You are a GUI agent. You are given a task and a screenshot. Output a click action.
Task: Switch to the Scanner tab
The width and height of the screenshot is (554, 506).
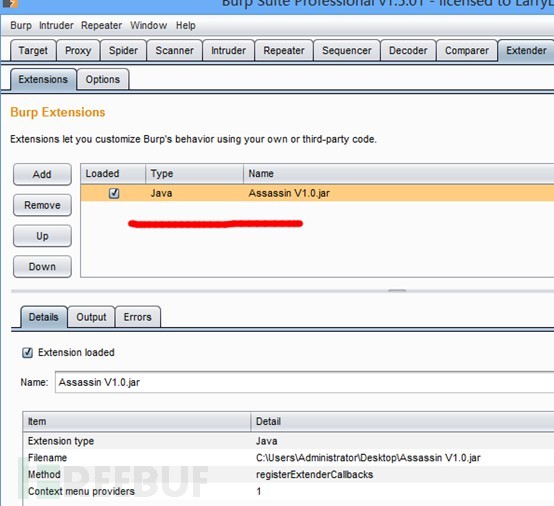tap(175, 51)
